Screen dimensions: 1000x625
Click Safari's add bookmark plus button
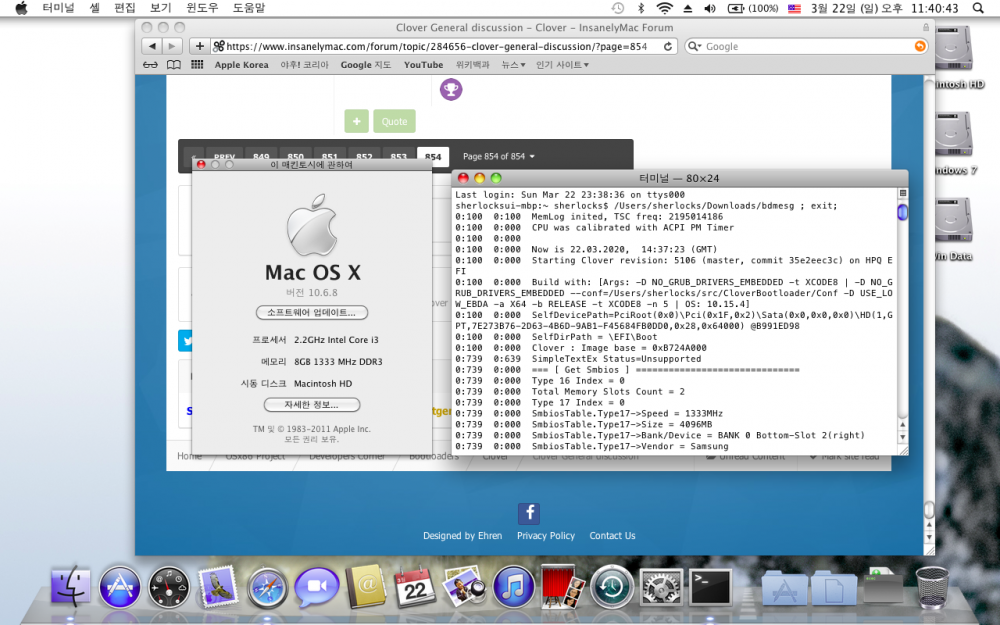[x=200, y=47]
